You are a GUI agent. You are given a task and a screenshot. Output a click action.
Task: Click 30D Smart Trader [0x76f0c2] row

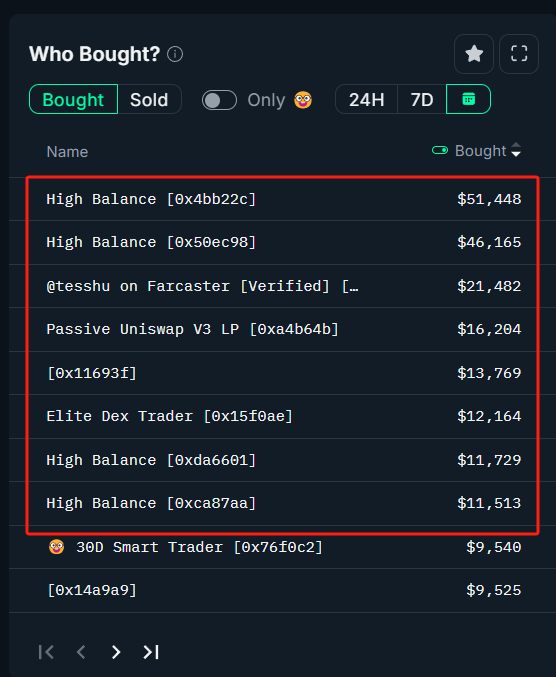283,547
